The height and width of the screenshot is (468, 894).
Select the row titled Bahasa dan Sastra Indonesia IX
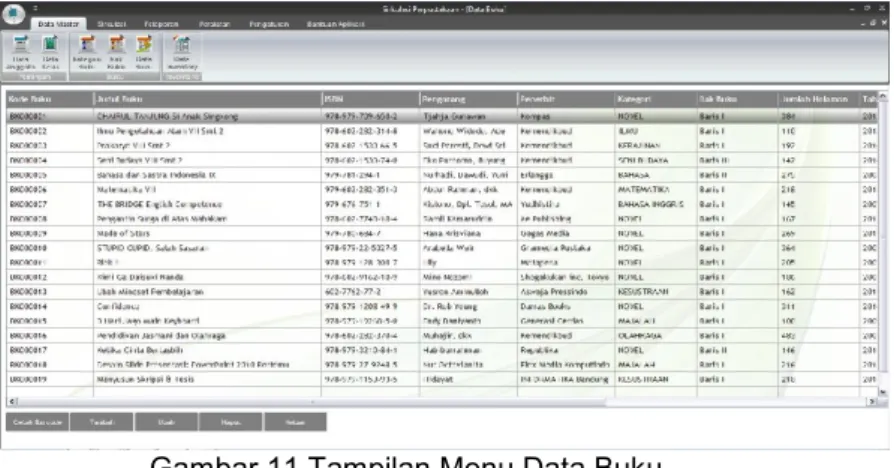click(x=442, y=175)
